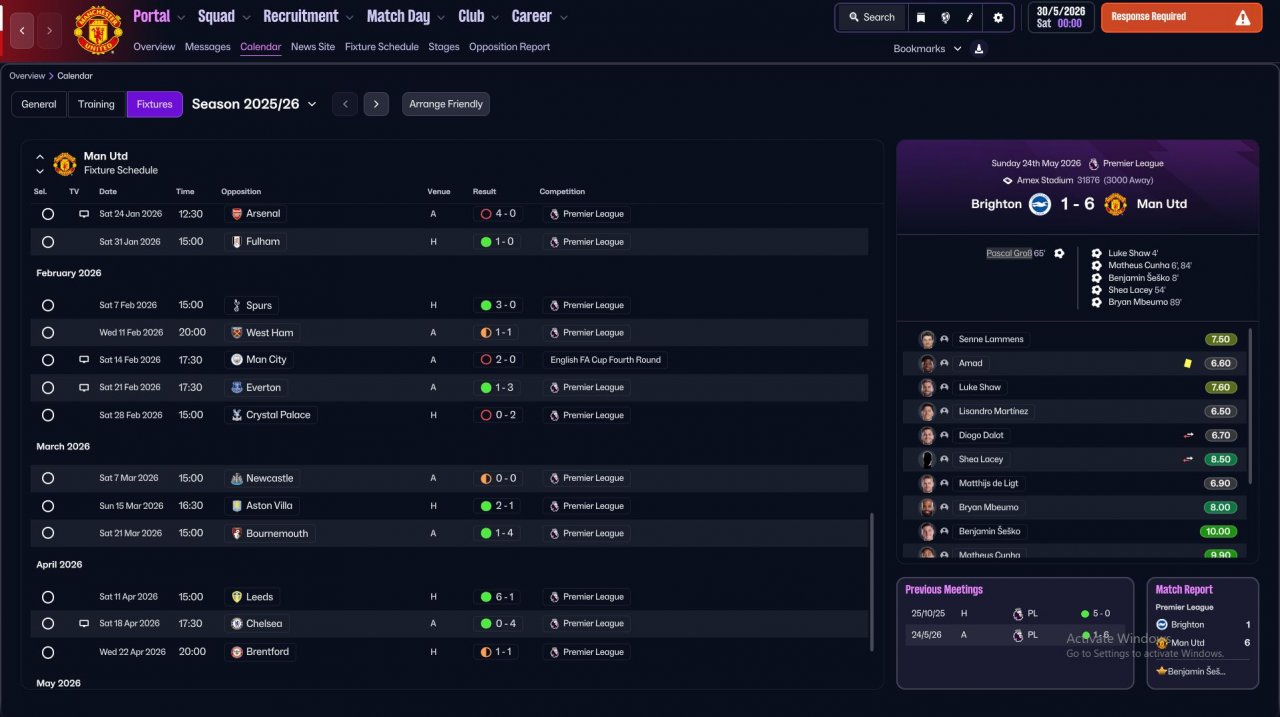Click Senne Lammens player portrait
Screen dimensions: 1280x717
[927, 339]
